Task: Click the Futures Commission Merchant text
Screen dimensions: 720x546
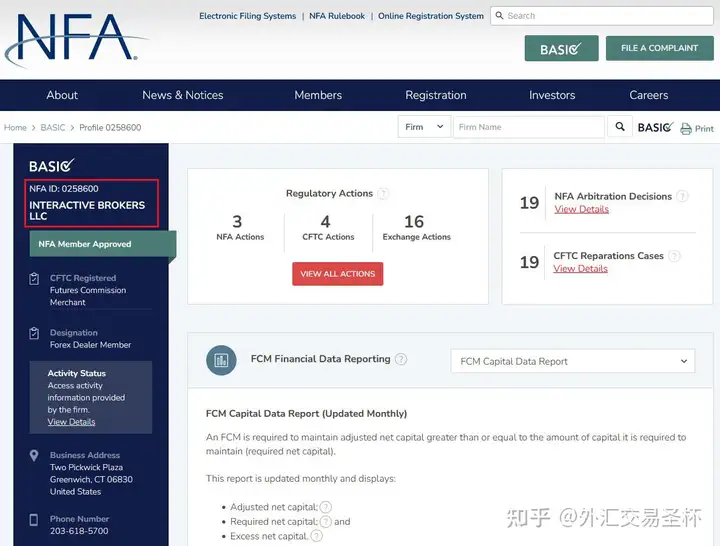Action: (88, 296)
